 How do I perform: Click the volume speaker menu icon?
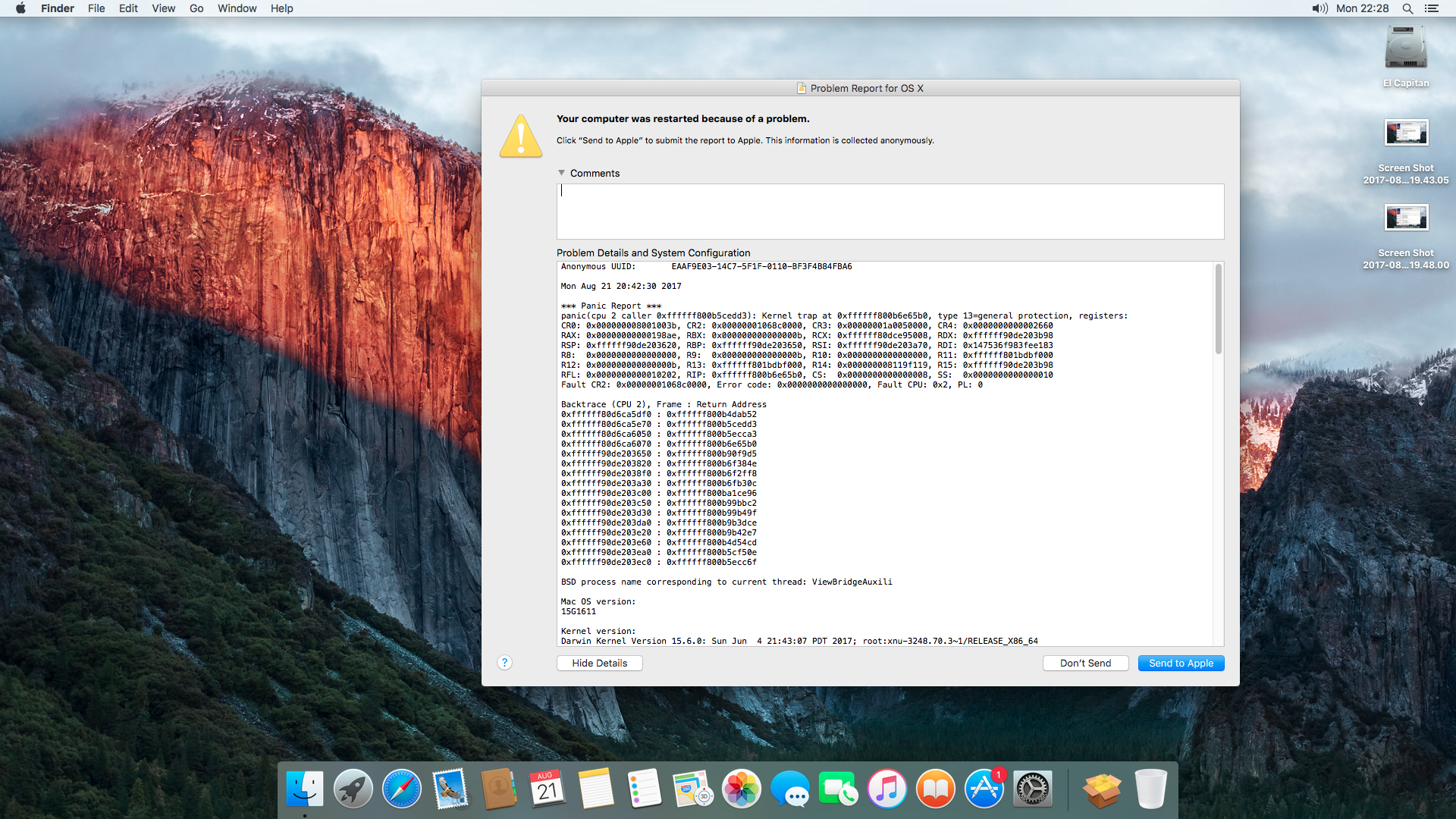1319,8
